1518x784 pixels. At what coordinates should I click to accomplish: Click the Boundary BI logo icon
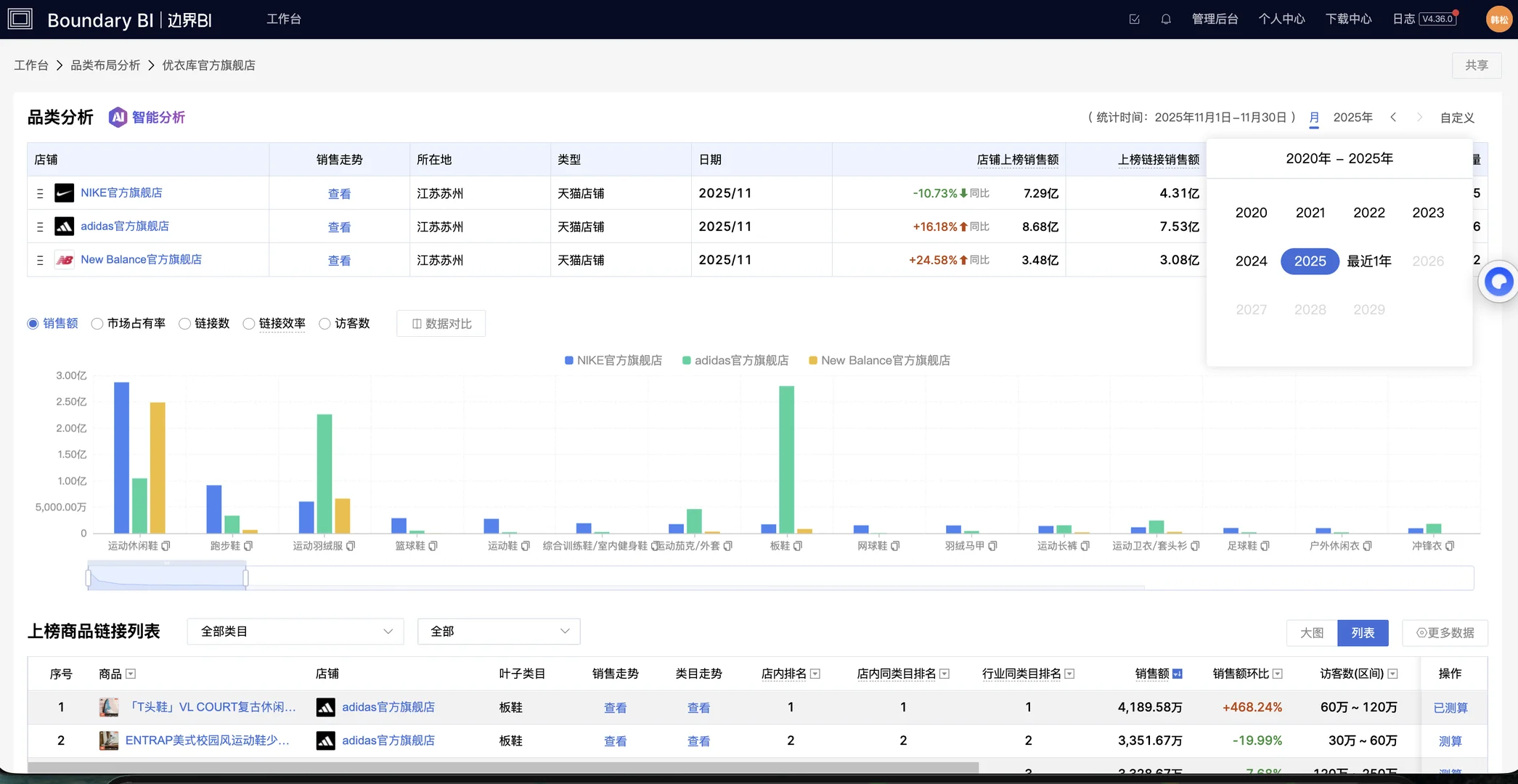pos(20,19)
